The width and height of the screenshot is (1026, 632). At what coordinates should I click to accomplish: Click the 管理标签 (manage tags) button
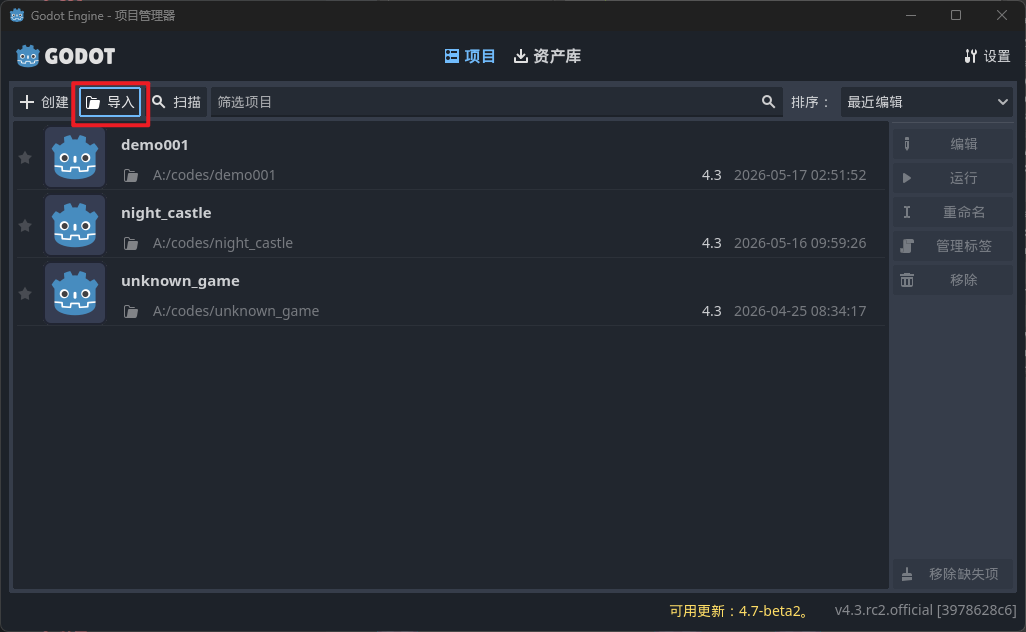pyautogui.click(x=953, y=246)
